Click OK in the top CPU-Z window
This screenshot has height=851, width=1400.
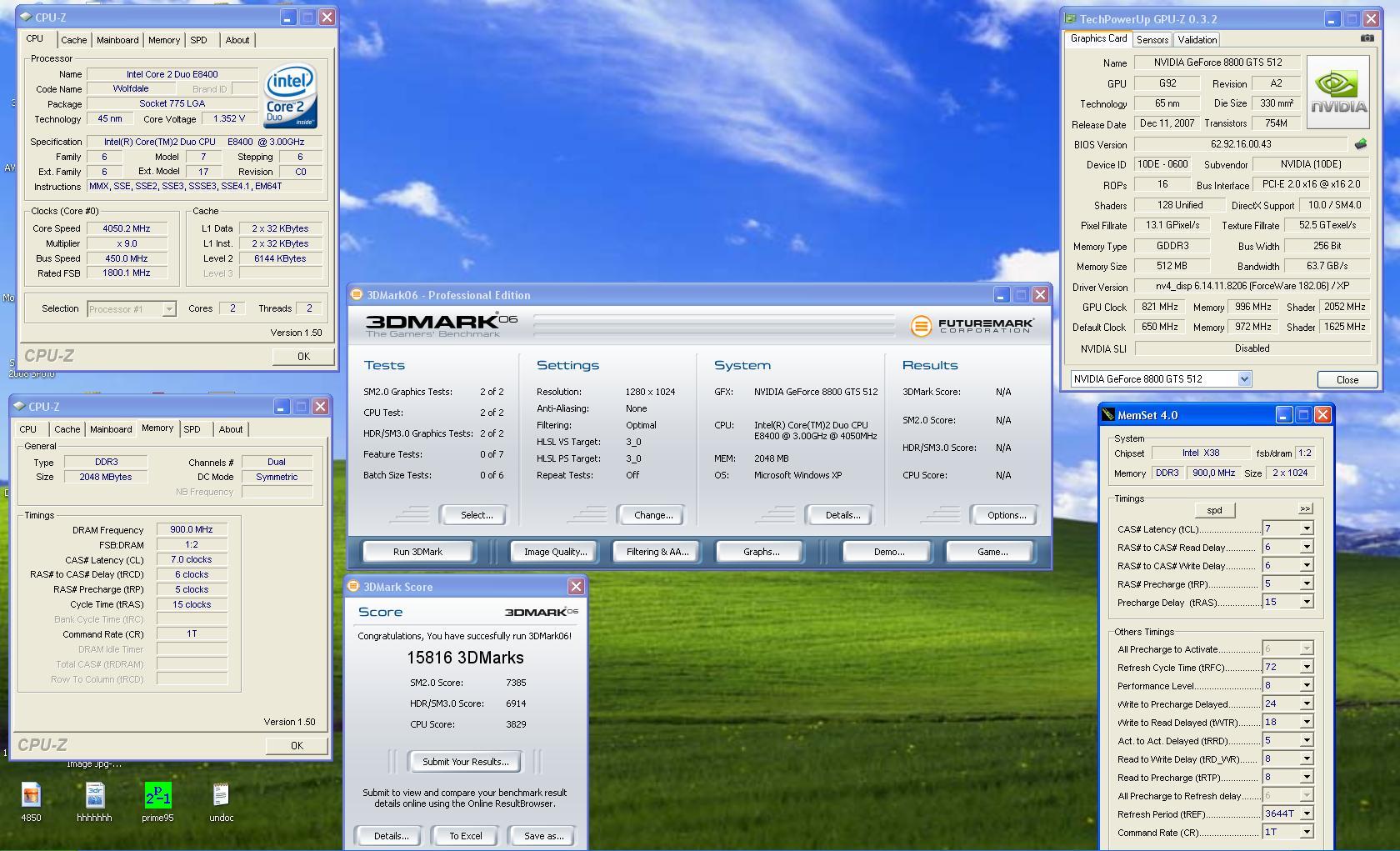point(303,356)
